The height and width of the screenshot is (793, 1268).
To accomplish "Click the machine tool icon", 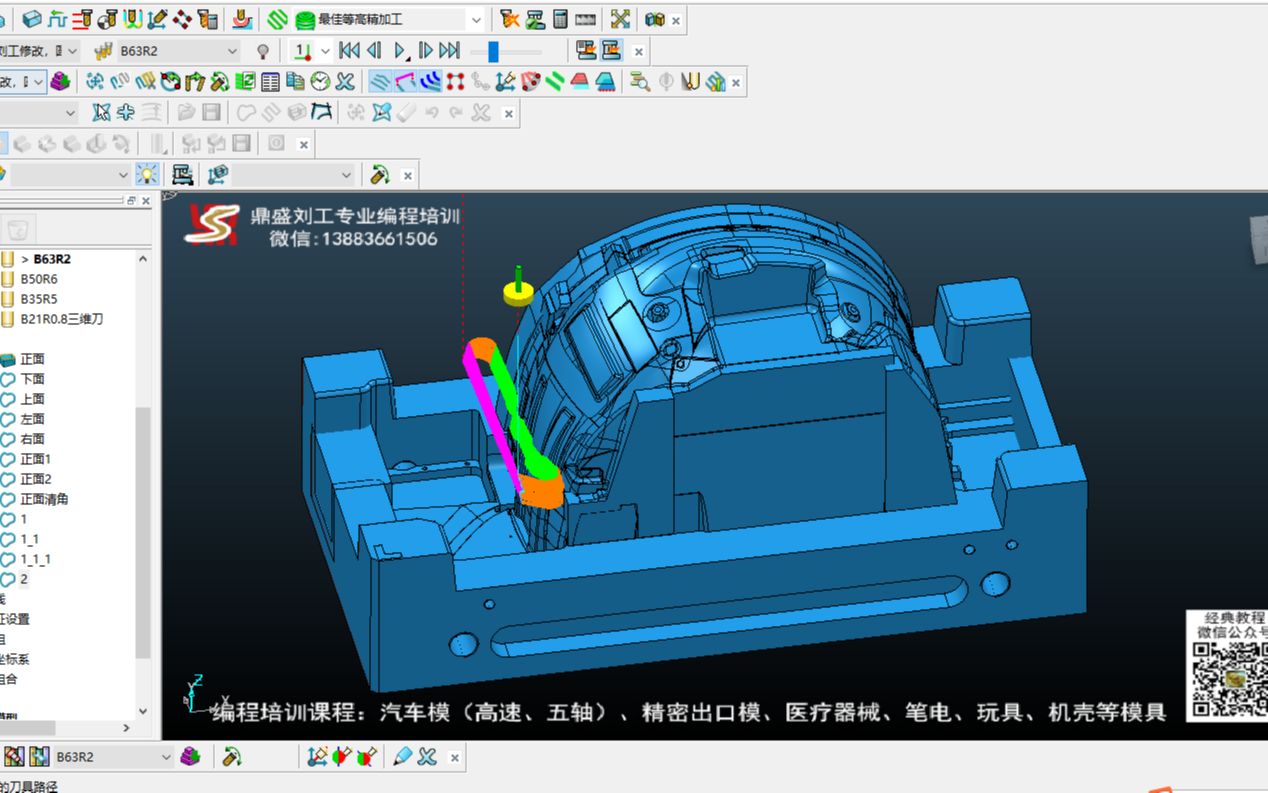I will (184, 175).
